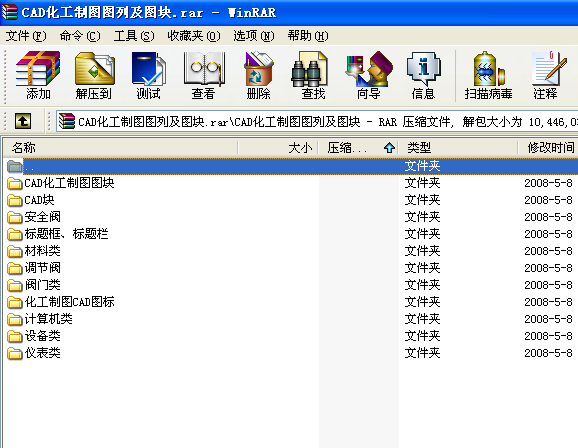Image resolution: width=578 pixels, height=448 pixels.
Task: Click the 删除 (Delete) toolbar icon
Action: 258,76
